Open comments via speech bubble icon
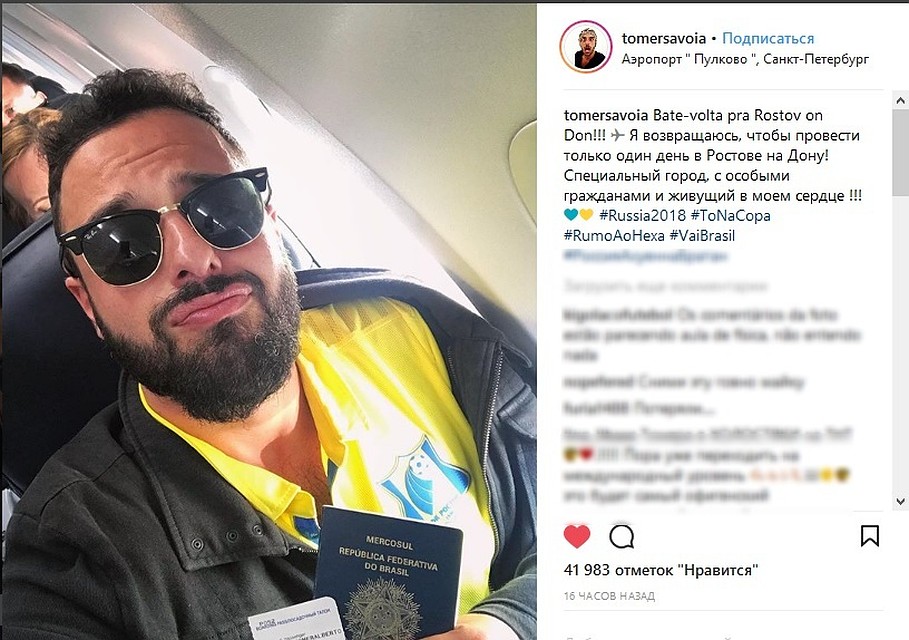Viewport: 909px width, 640px height. (x=621, y=536)
